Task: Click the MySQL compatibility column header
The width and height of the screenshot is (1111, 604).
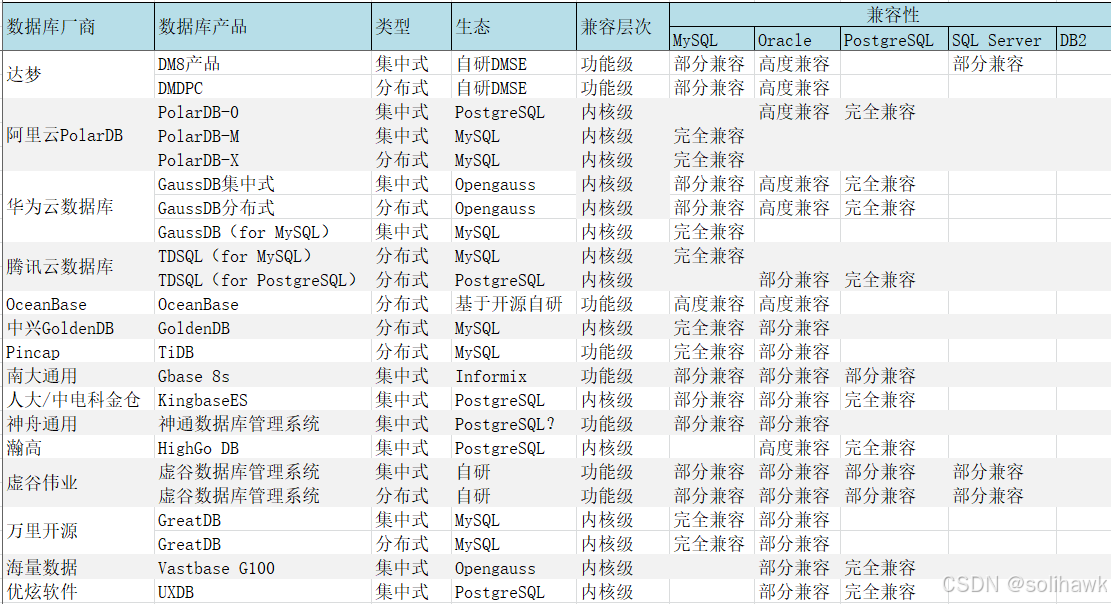Action: click(x=712, y=40)
